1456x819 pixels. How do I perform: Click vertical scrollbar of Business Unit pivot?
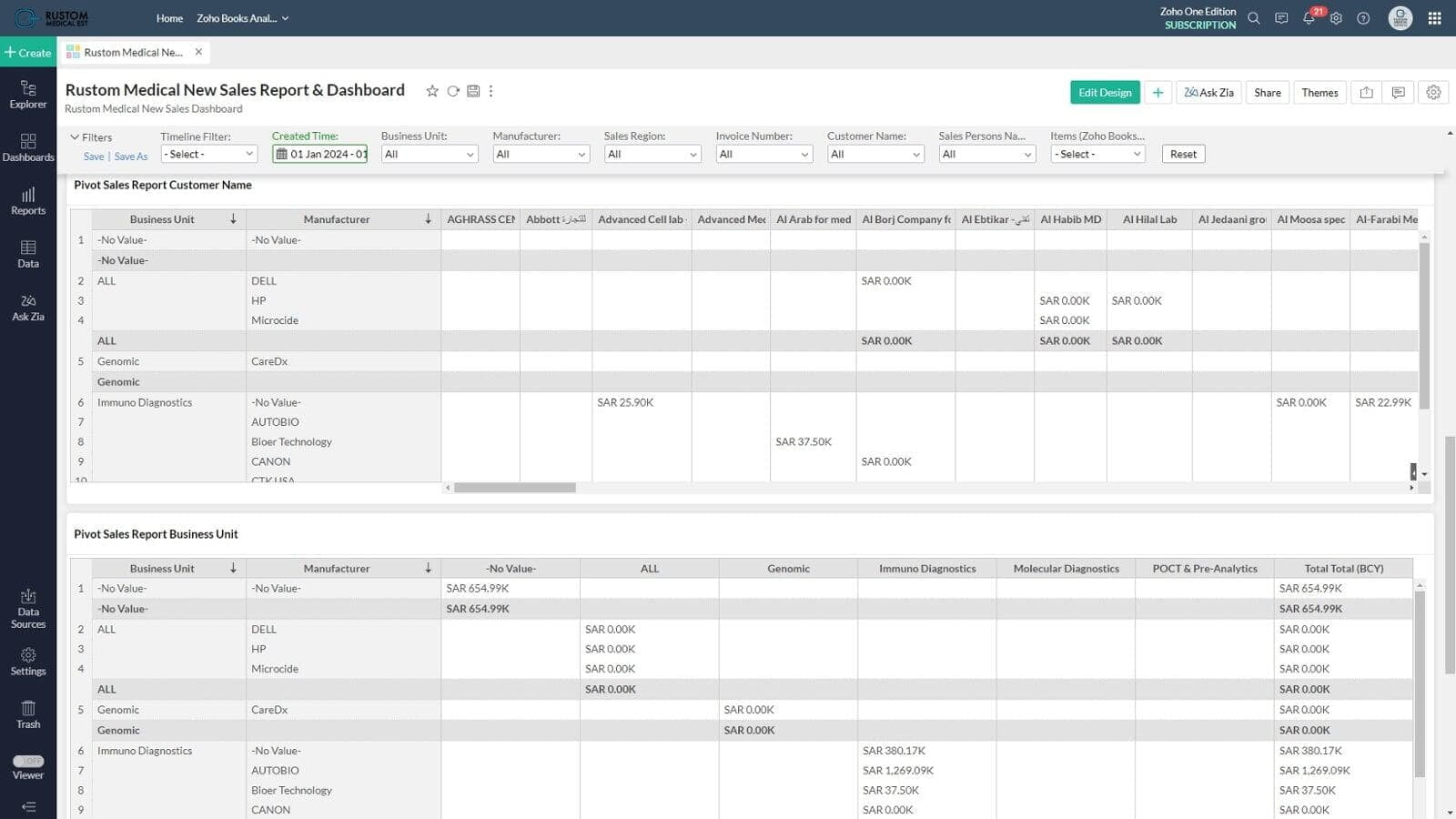(x=1420, y=683)
